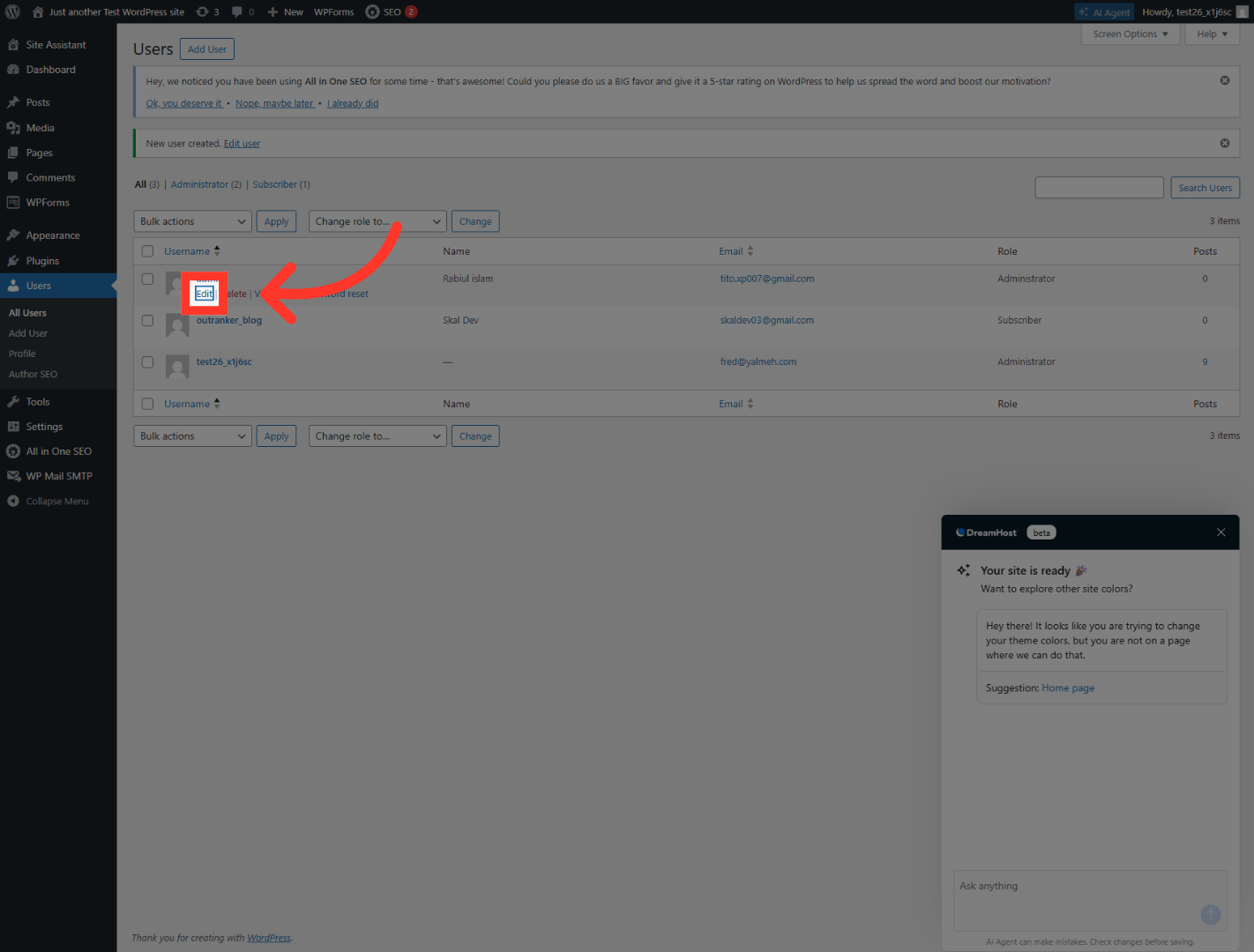Sort by the footer Username column

pos(192,404)
